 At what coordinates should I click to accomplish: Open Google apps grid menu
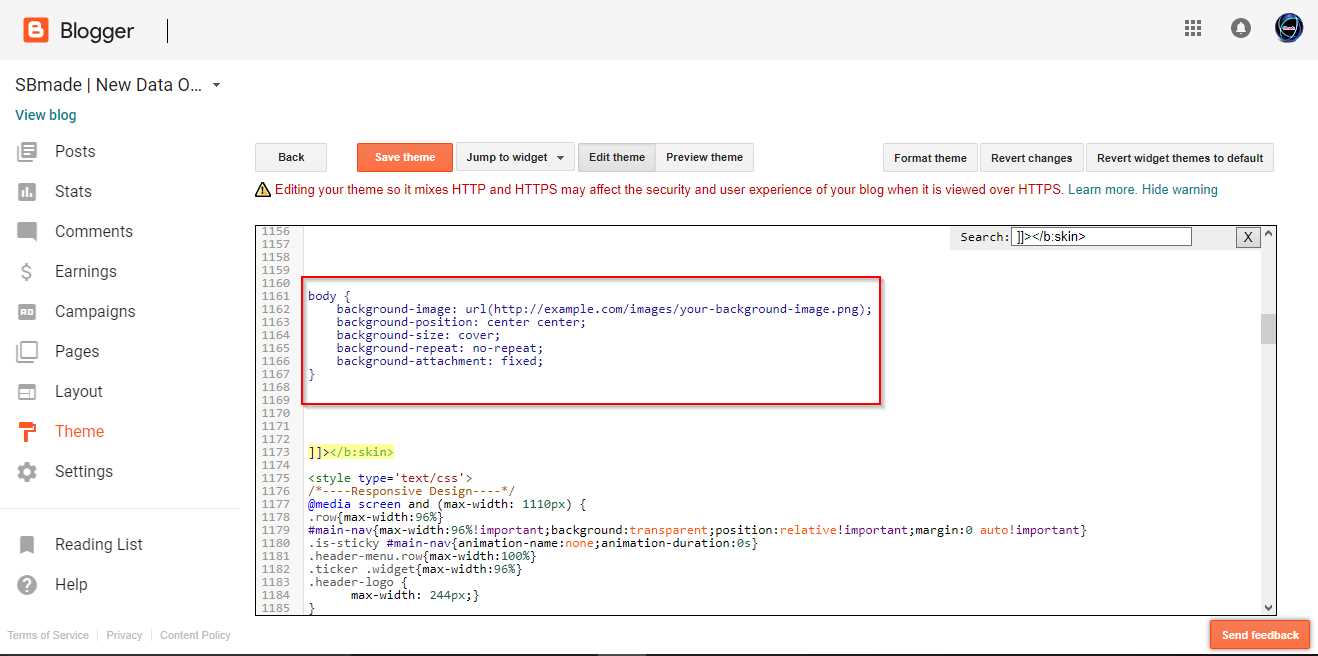tap(1192, 28)
